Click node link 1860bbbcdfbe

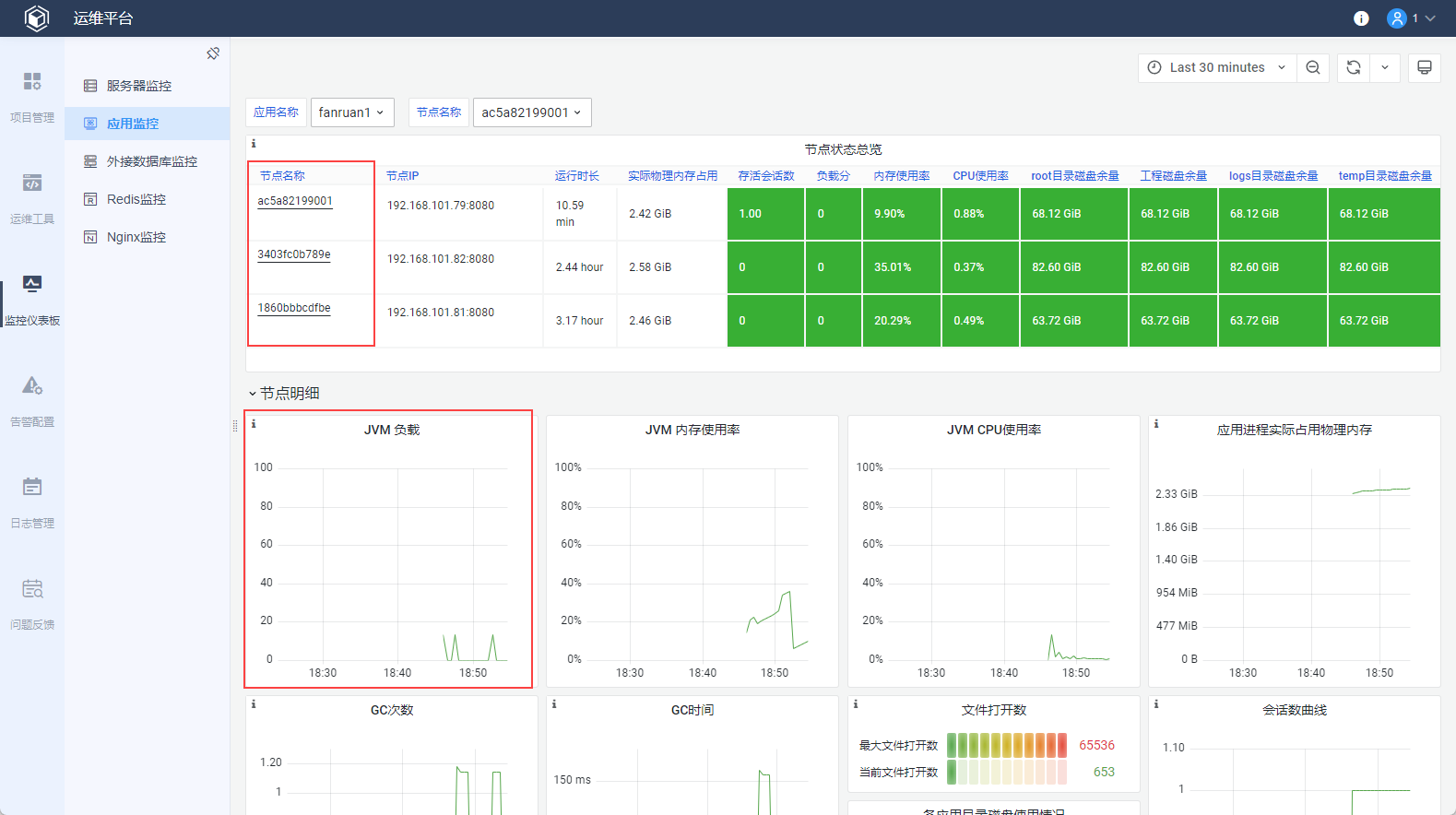(294, 308)
